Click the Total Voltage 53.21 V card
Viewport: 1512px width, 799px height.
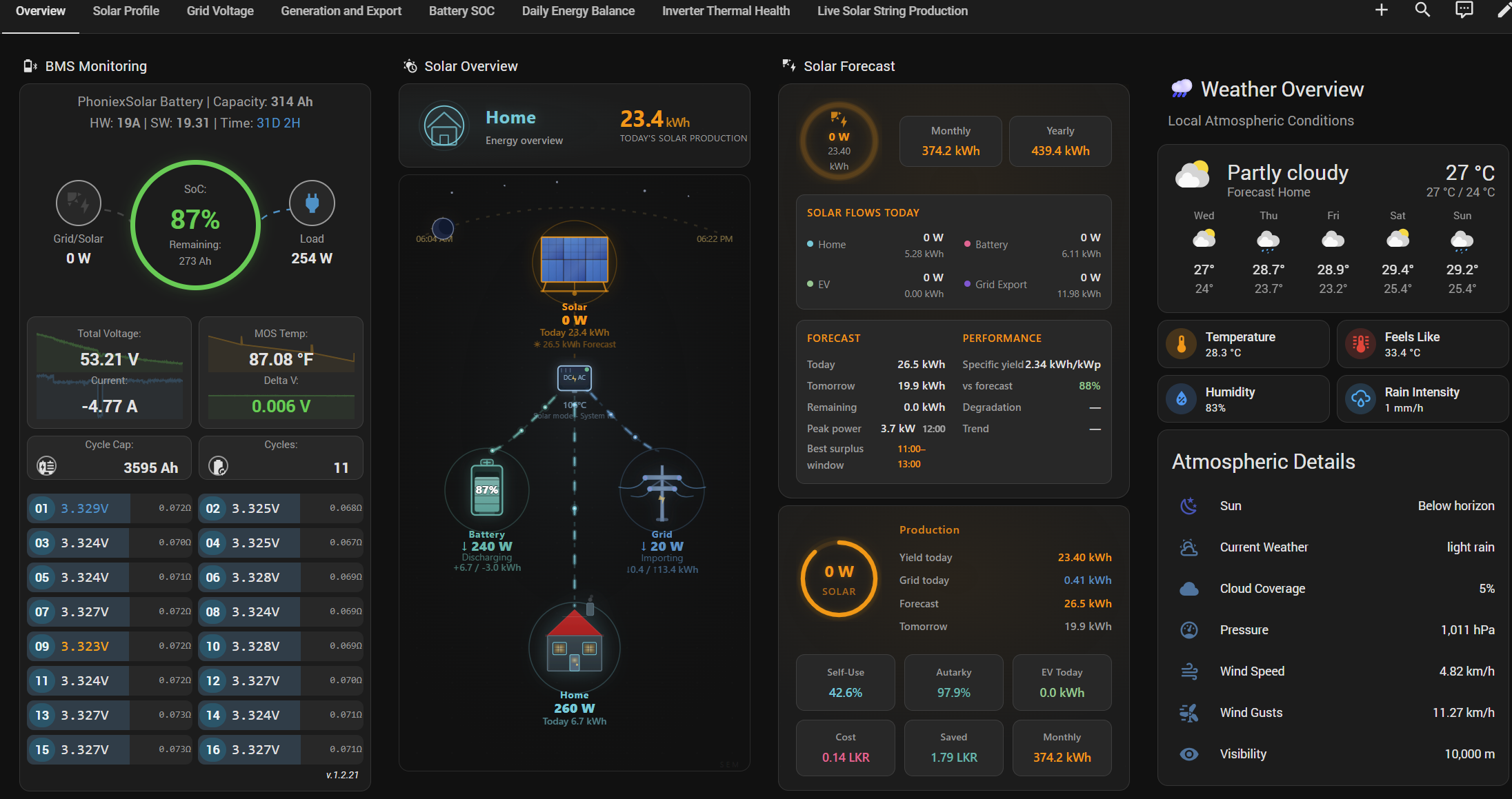pos(110,372)
